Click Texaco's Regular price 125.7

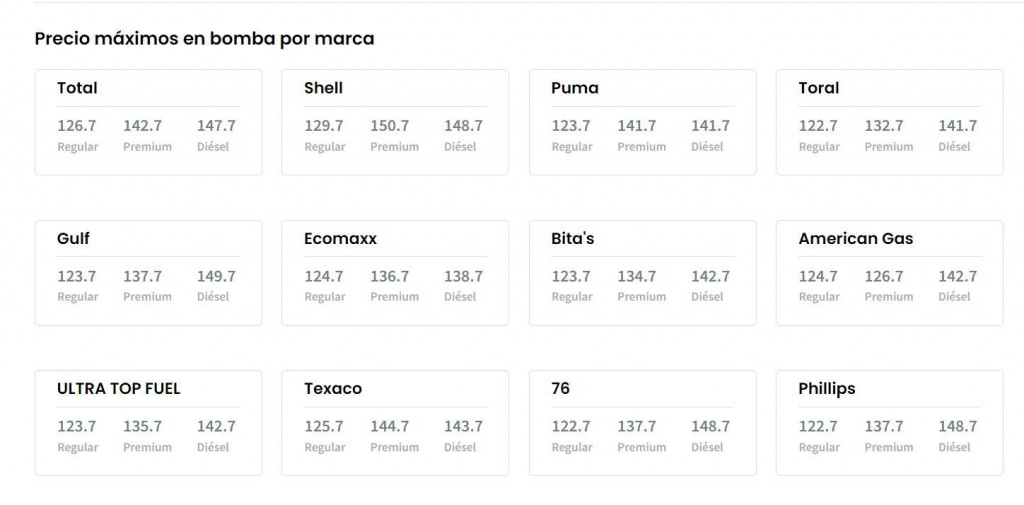[324, 426]
